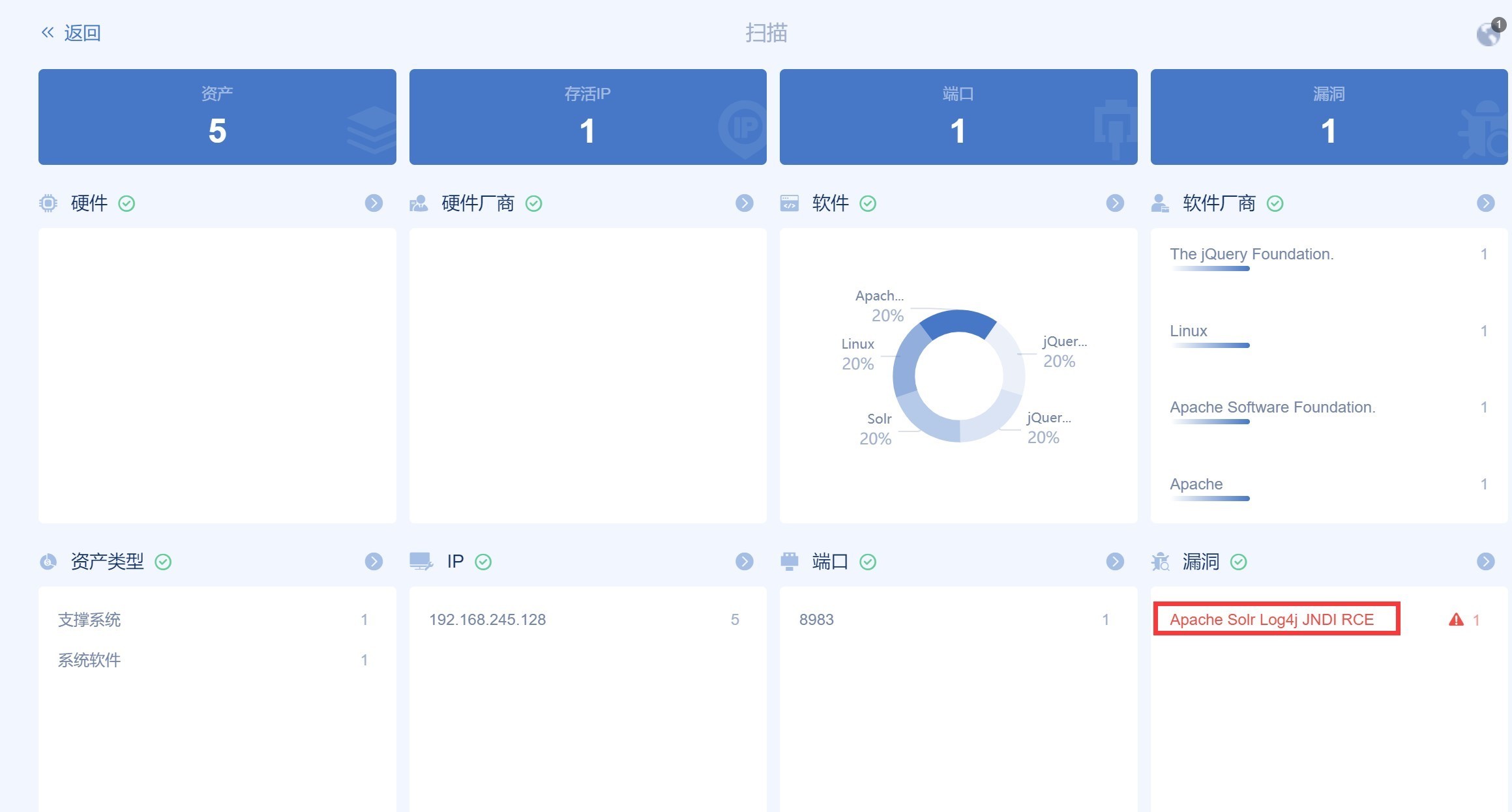This screenshot has width=1512, height=812.
Task: Click the vulnerability bug icon
Action: pos(1160,562)
